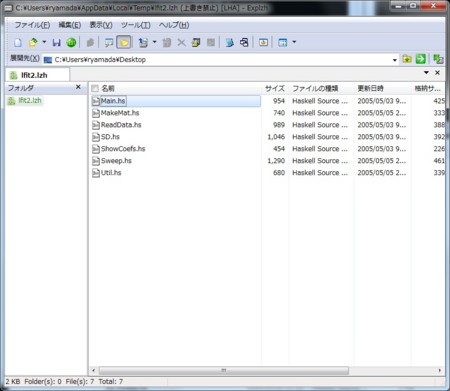
Task: Click the favorite folder star icon
Action: coord(407,59)
